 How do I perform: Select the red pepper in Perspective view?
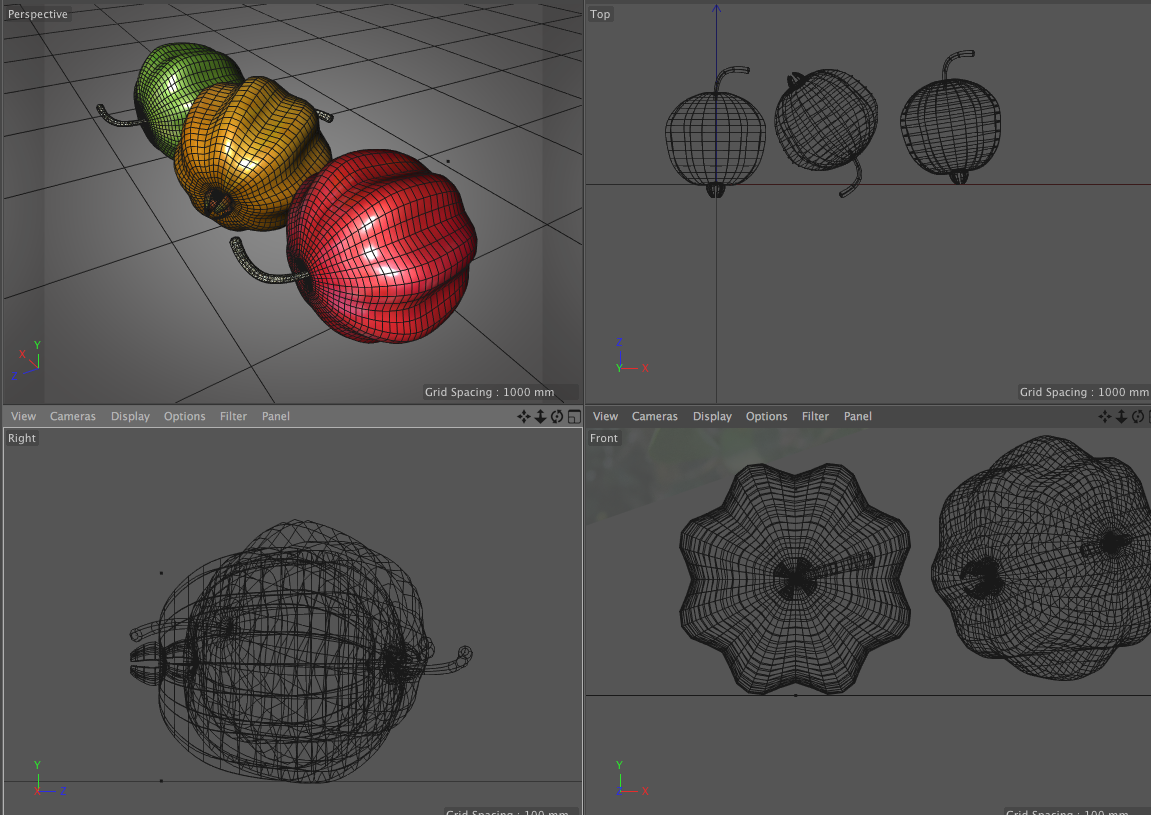[382, 246]
